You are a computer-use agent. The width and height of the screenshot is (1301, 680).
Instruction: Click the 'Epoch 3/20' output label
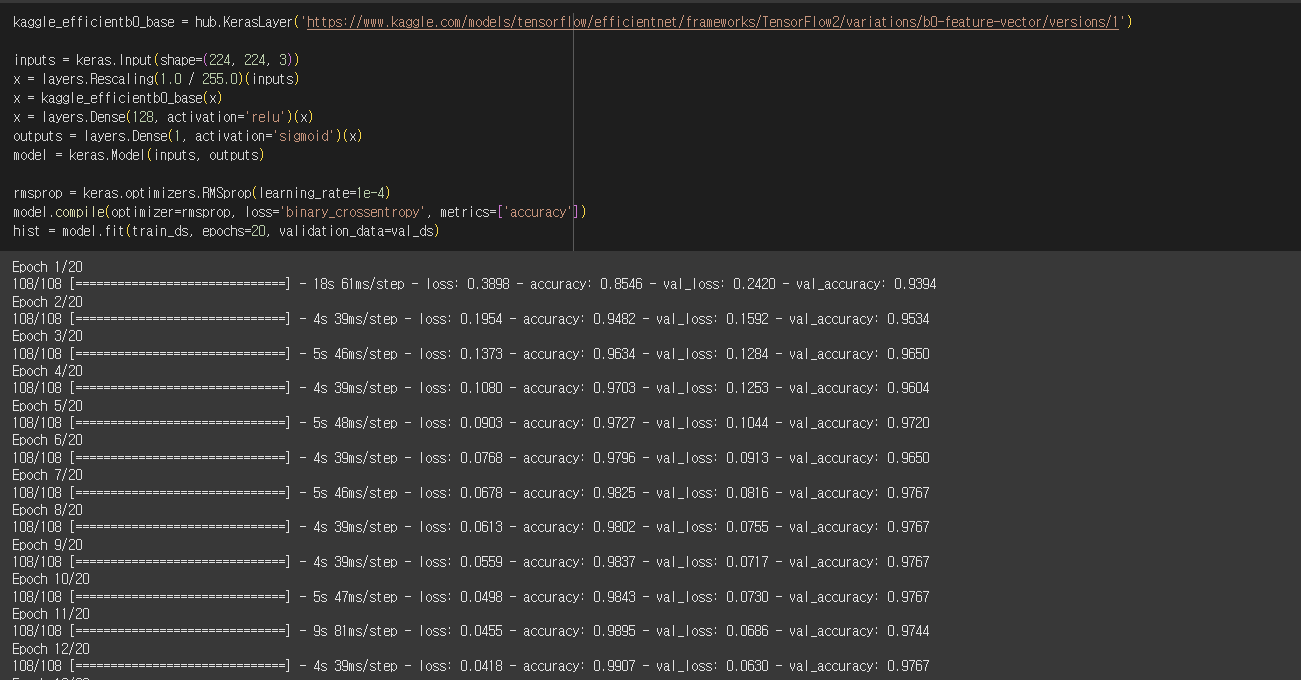(47, 336)
